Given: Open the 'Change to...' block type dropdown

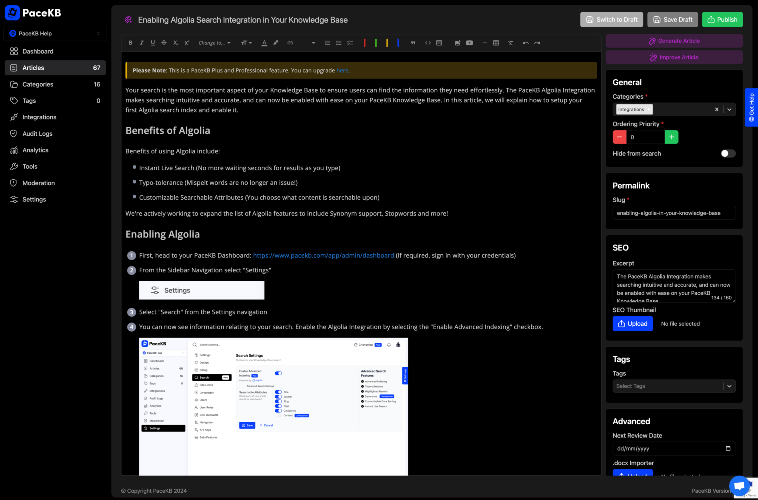Looking at the screenshot, I should [x=214, y=43].
